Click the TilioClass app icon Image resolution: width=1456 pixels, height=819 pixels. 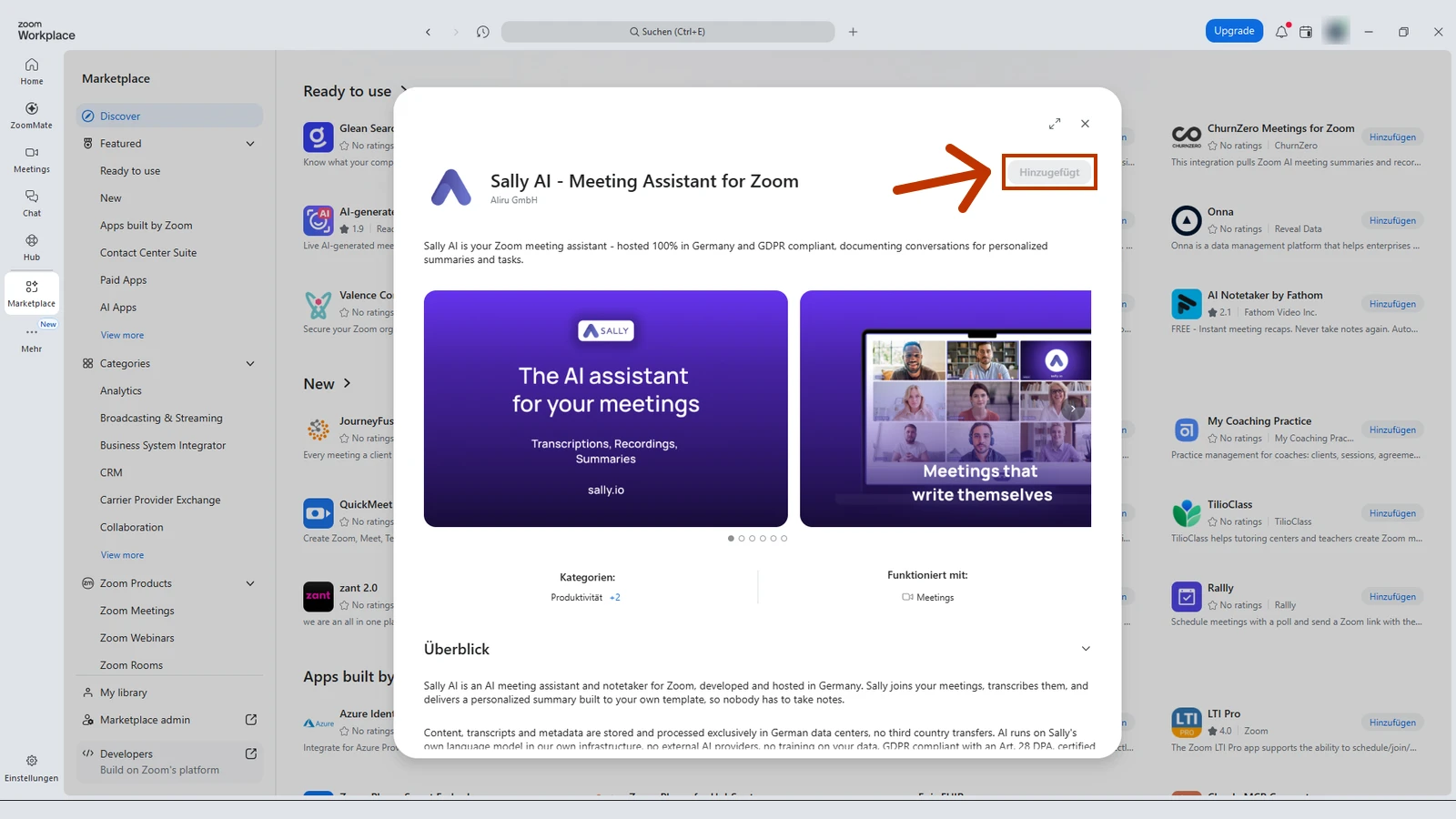click(x=1187, y=513)
